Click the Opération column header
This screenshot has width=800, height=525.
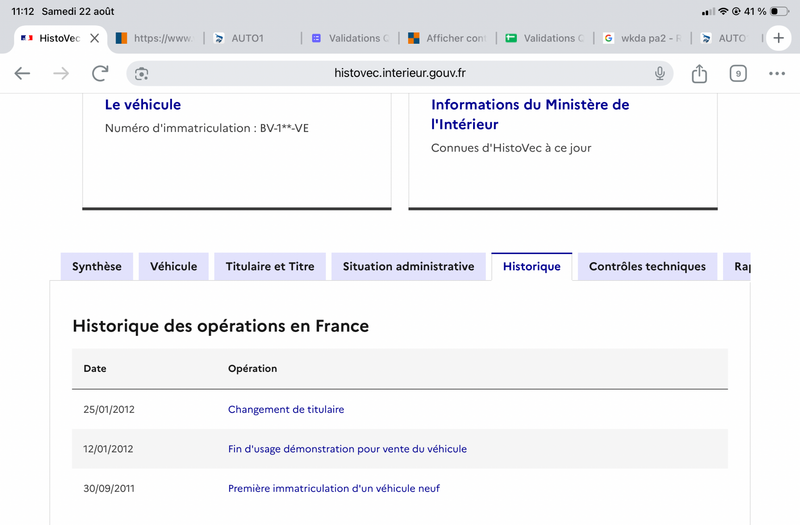click(x=253, y=368)
